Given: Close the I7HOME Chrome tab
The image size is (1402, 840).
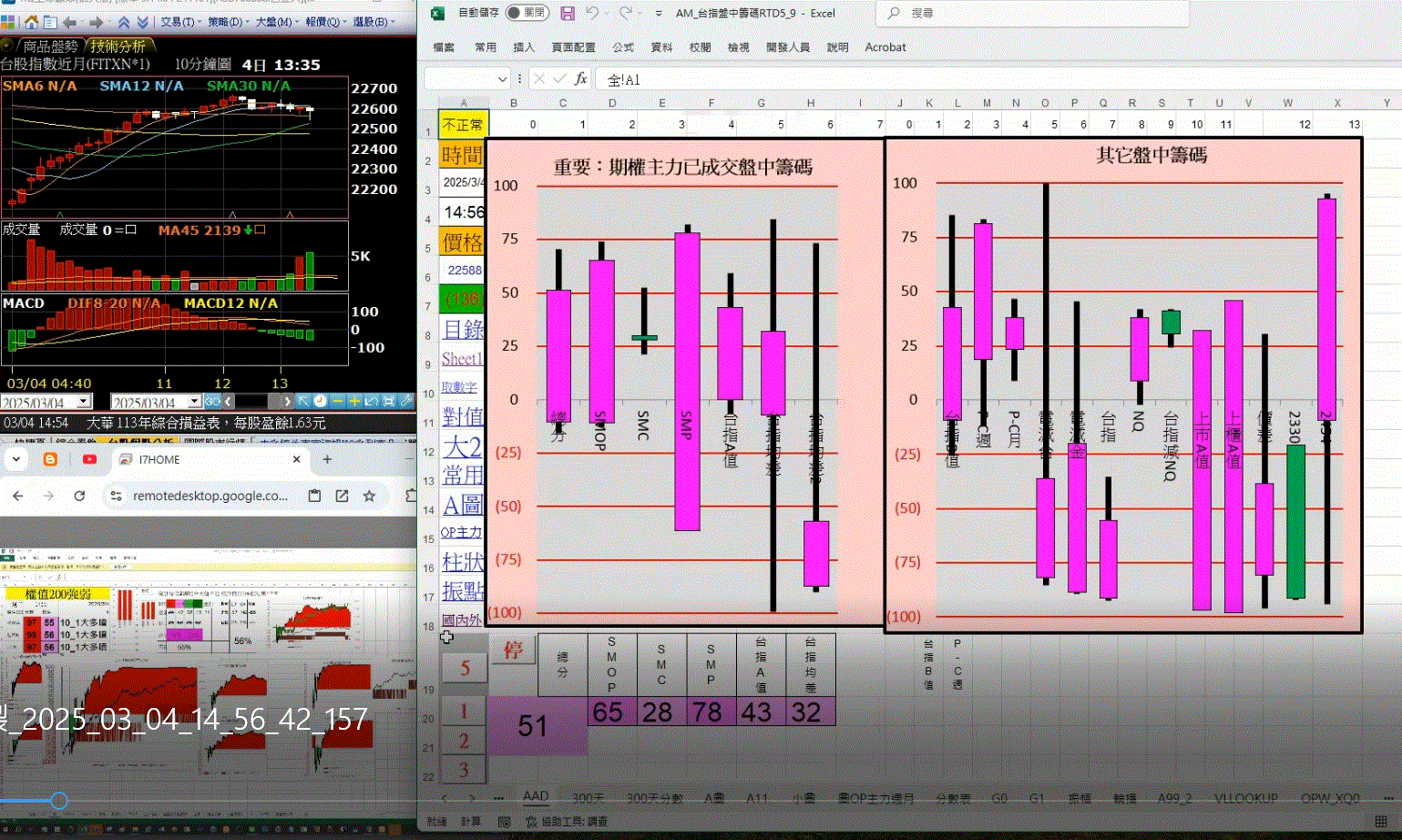Looking at the screenshot, I should click(296, 459).
